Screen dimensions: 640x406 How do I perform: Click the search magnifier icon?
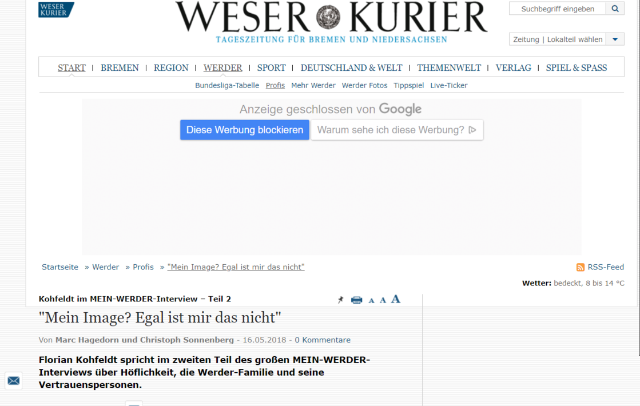coord(615,9)
